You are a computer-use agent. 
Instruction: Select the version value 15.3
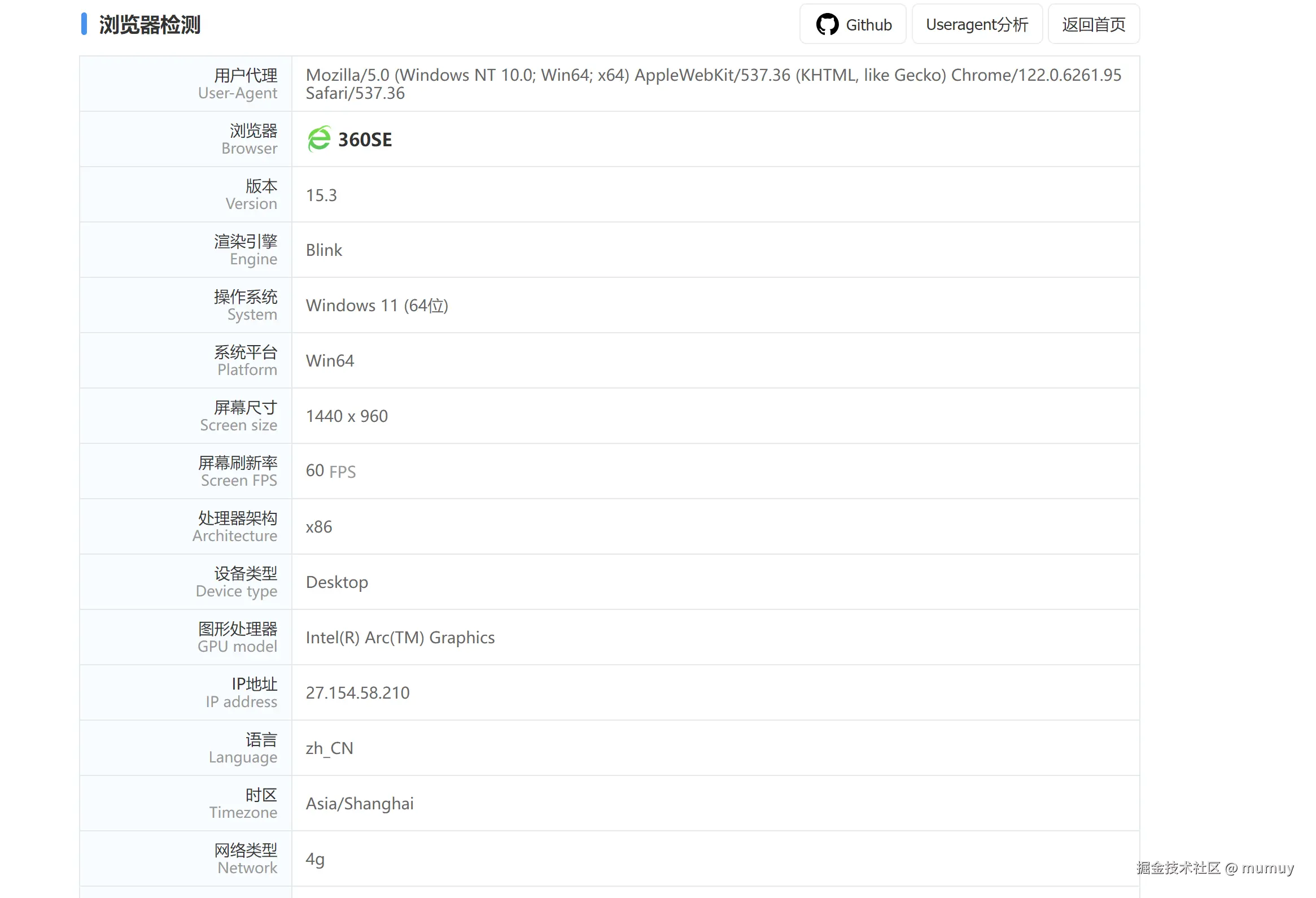321,195
